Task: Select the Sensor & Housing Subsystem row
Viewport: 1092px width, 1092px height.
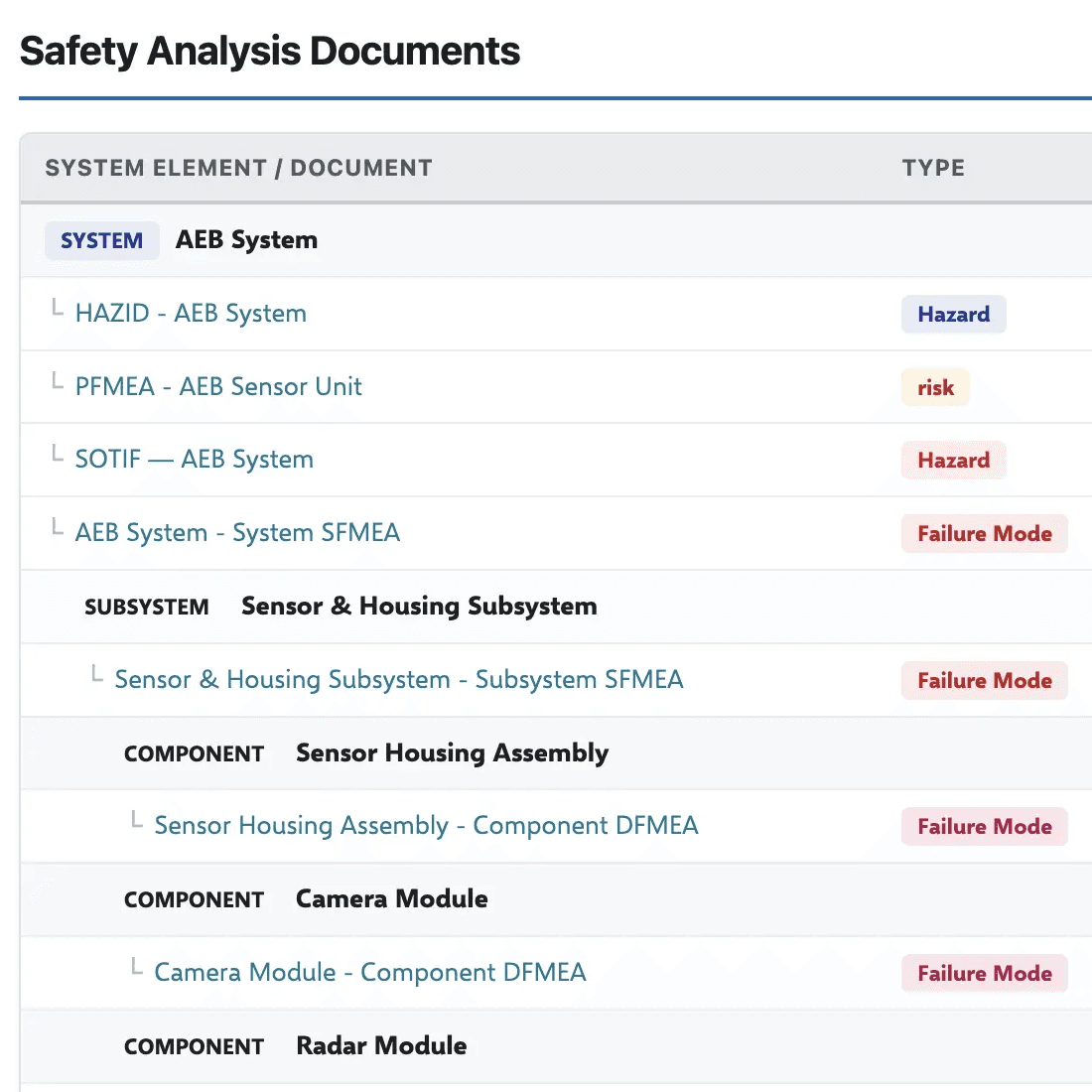Action: [x=556, y=607]
